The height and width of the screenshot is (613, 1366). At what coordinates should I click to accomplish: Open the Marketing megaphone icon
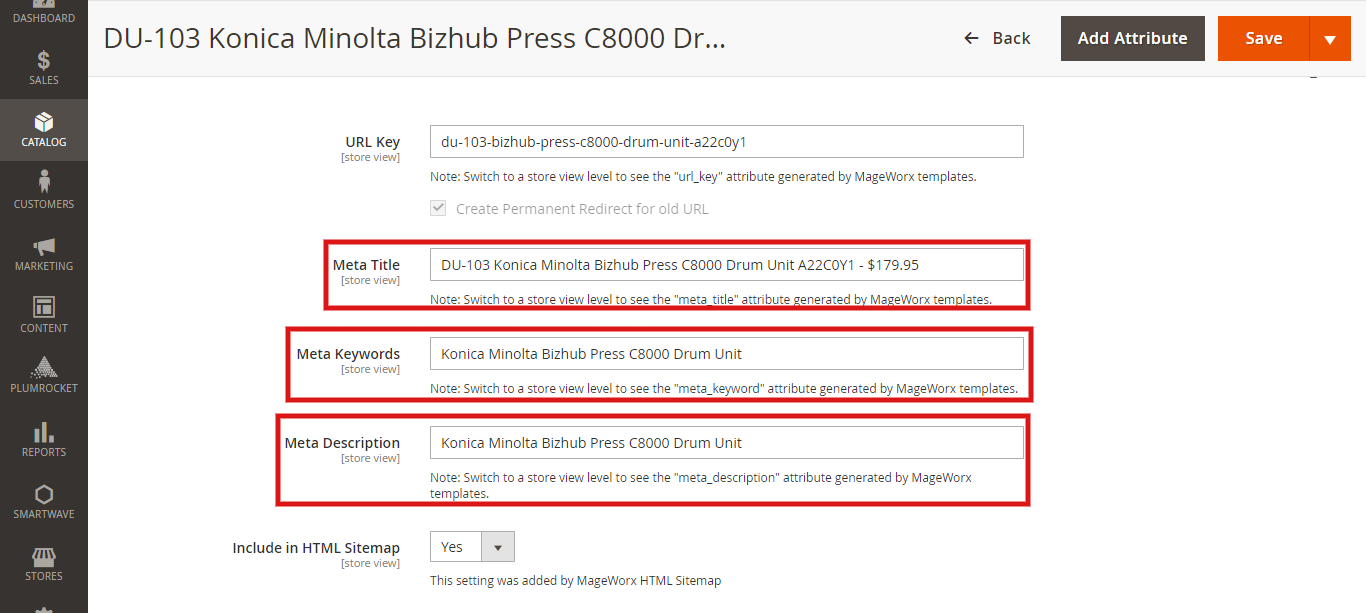point(44,246)
